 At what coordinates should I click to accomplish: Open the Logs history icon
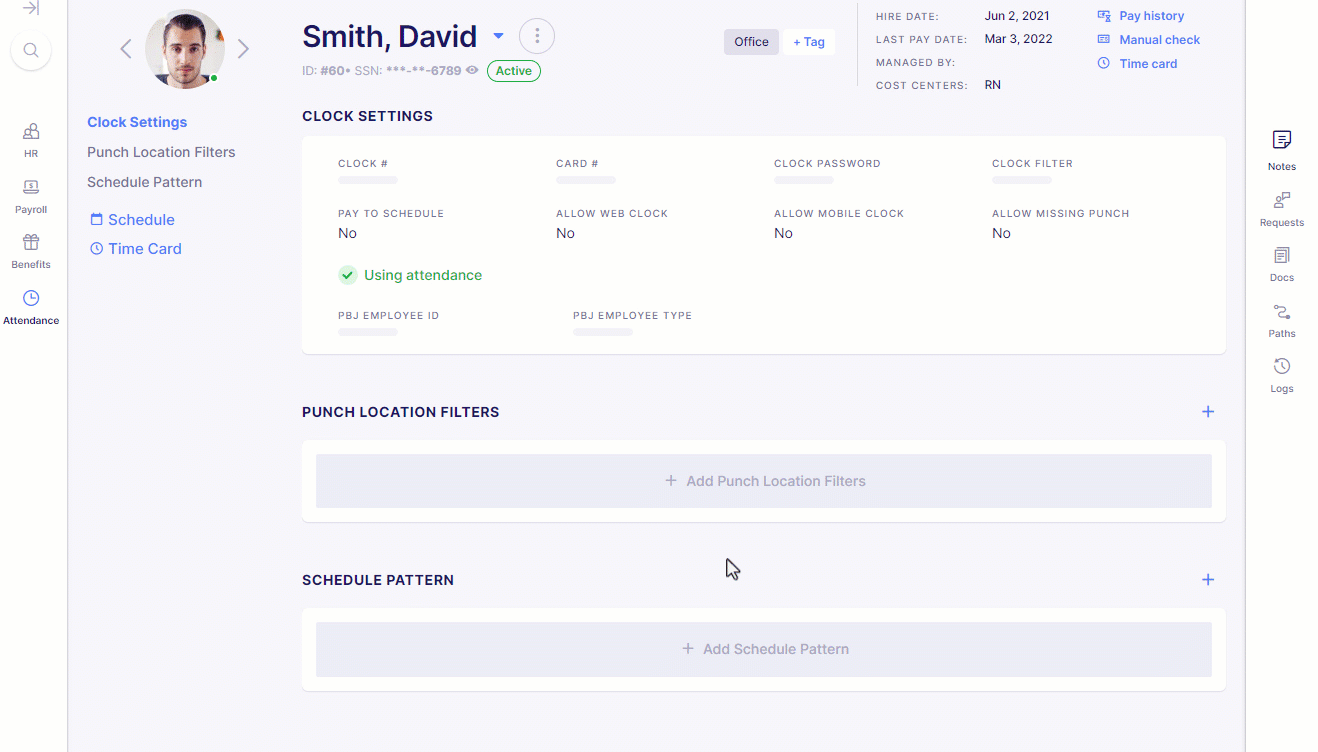(x=1282, y=366)
